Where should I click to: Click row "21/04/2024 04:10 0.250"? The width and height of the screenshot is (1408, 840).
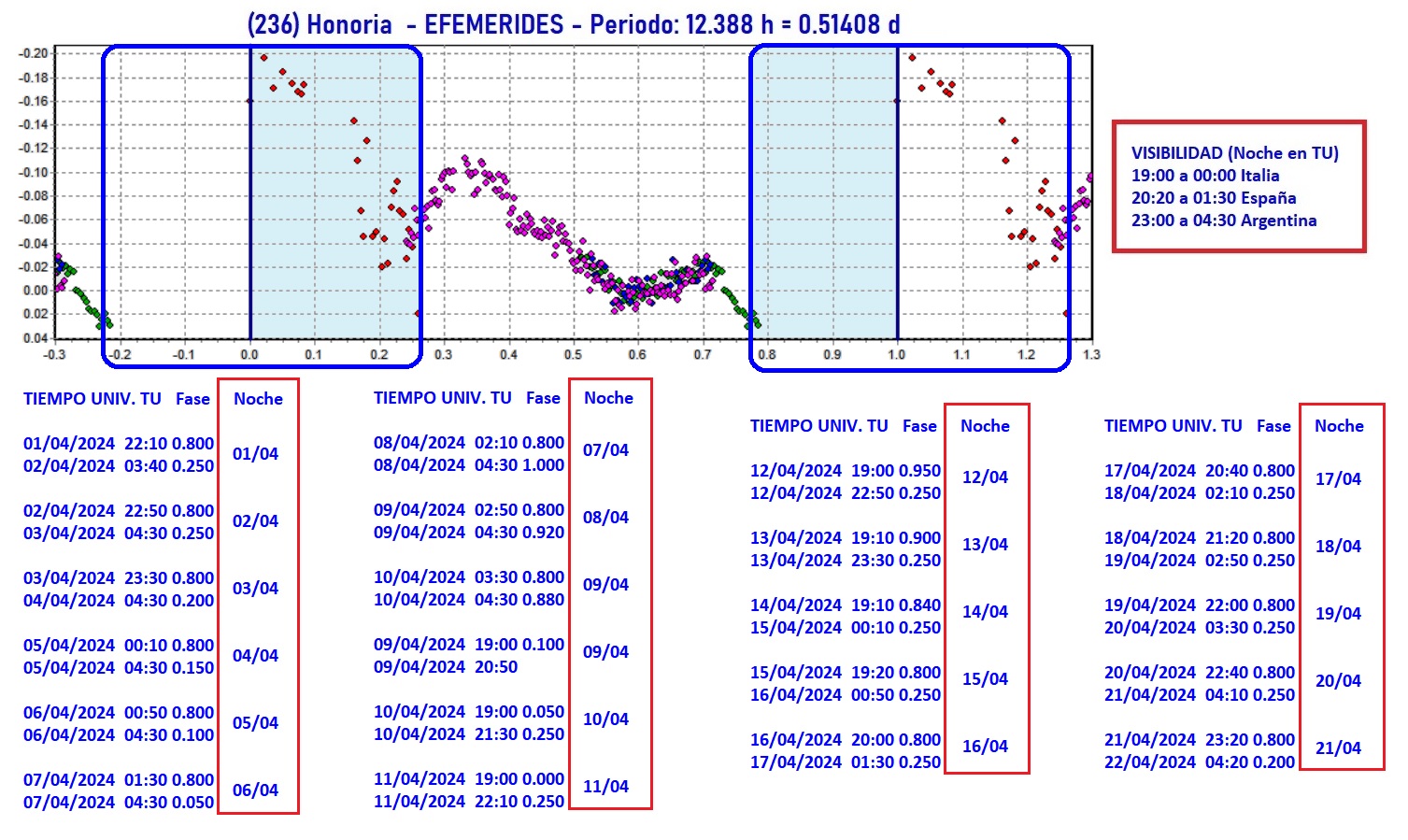coord(1200,694)
